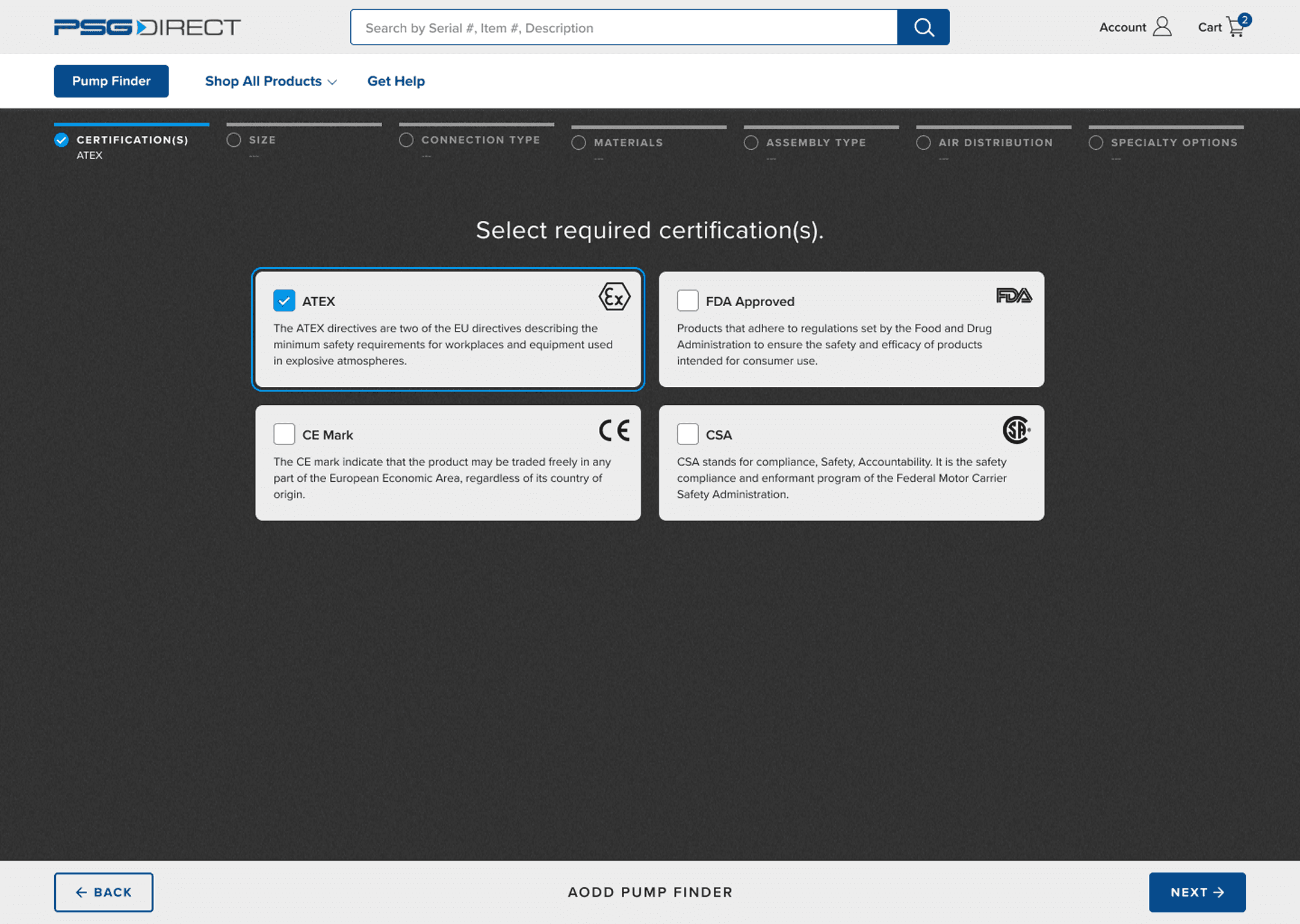Screen dimensions: 1300x924
Task: Select the CSA checkbox
Action: pos(687,434)
